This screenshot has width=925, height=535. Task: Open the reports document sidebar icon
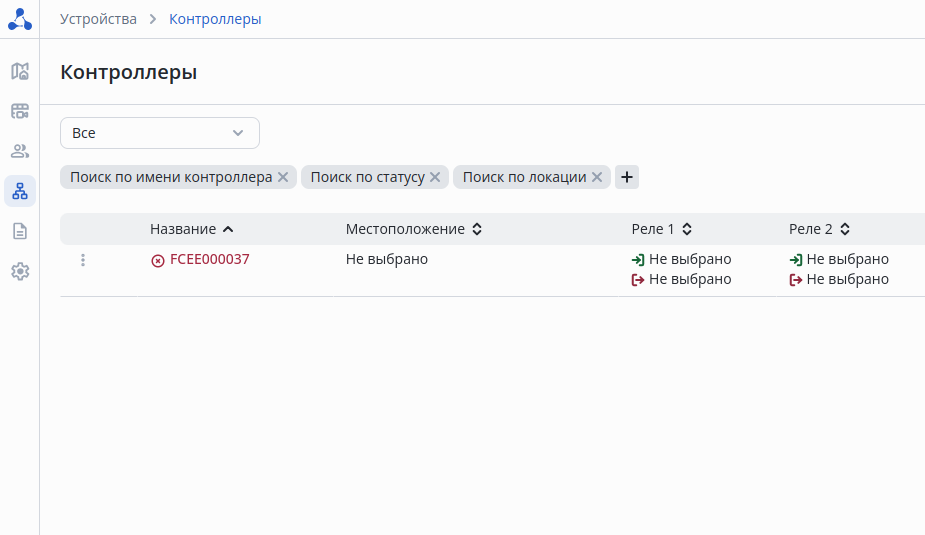click(20, 231)
